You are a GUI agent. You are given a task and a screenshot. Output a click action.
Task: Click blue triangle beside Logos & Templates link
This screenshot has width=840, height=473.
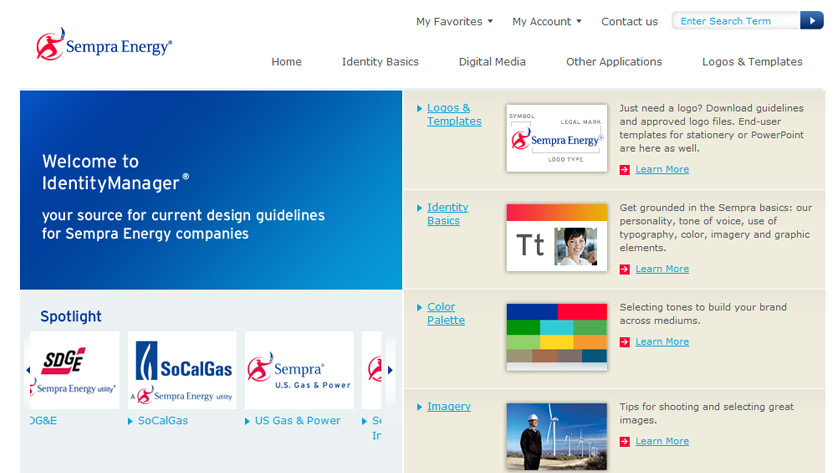point(419,109)
